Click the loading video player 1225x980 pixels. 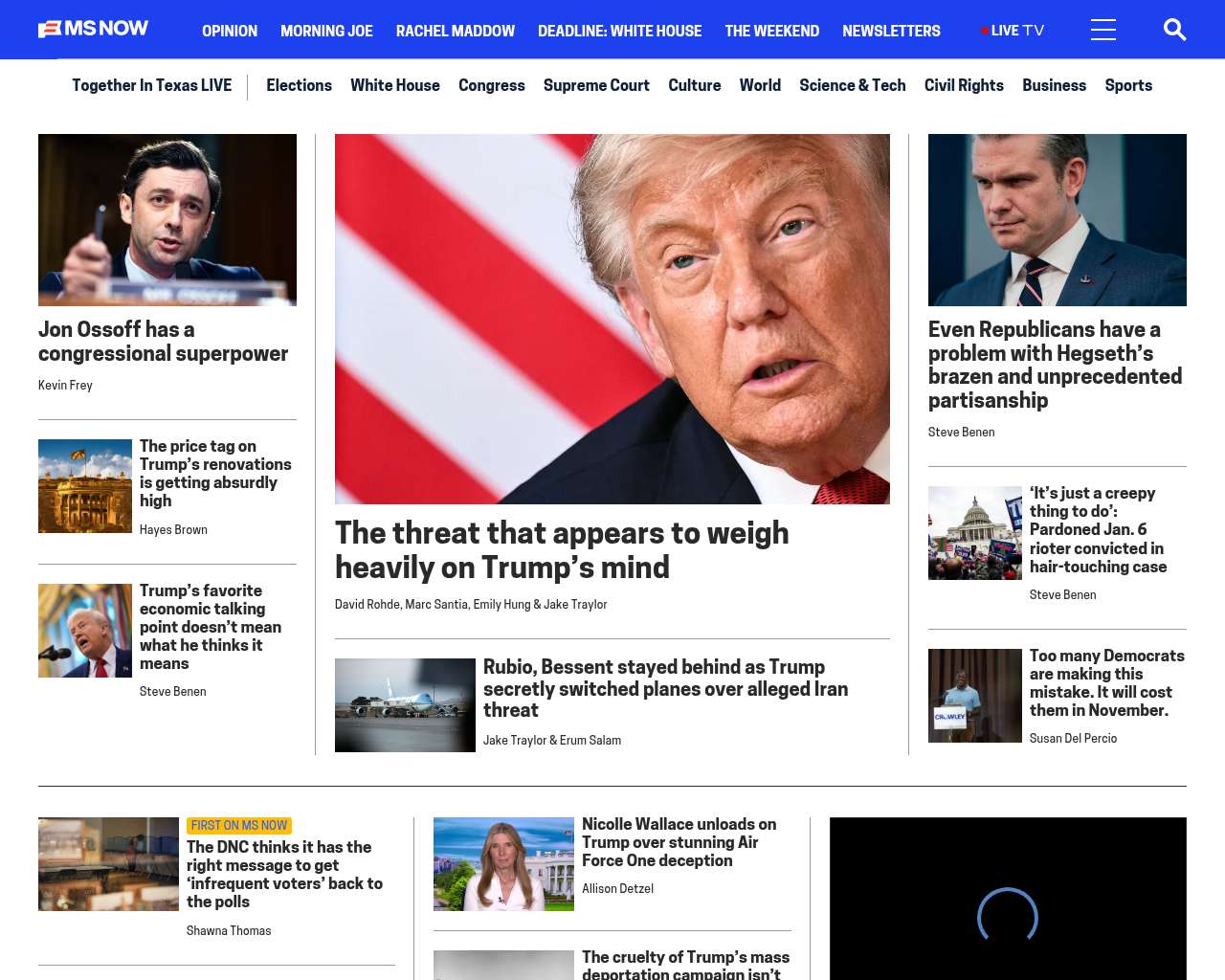tap(1008, 899)
